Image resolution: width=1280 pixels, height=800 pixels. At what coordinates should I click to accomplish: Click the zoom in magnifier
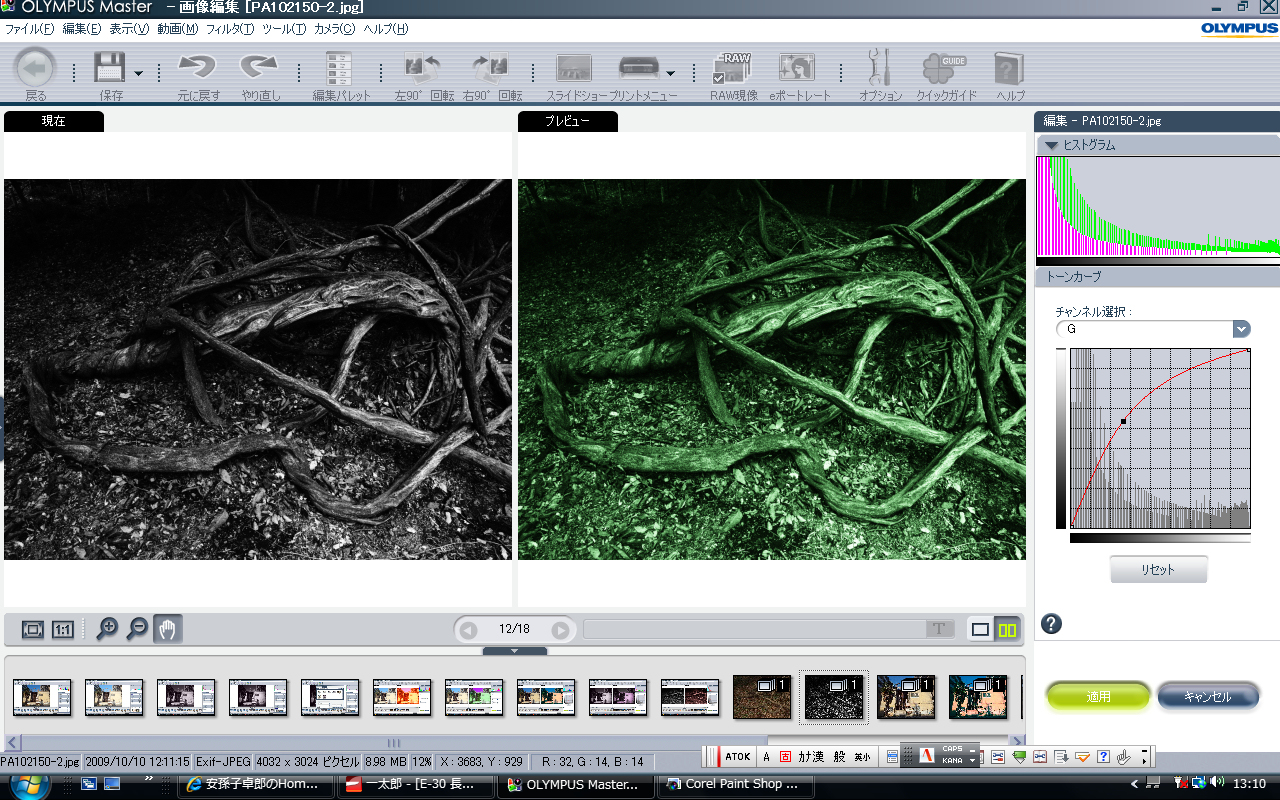pos(107,629)
